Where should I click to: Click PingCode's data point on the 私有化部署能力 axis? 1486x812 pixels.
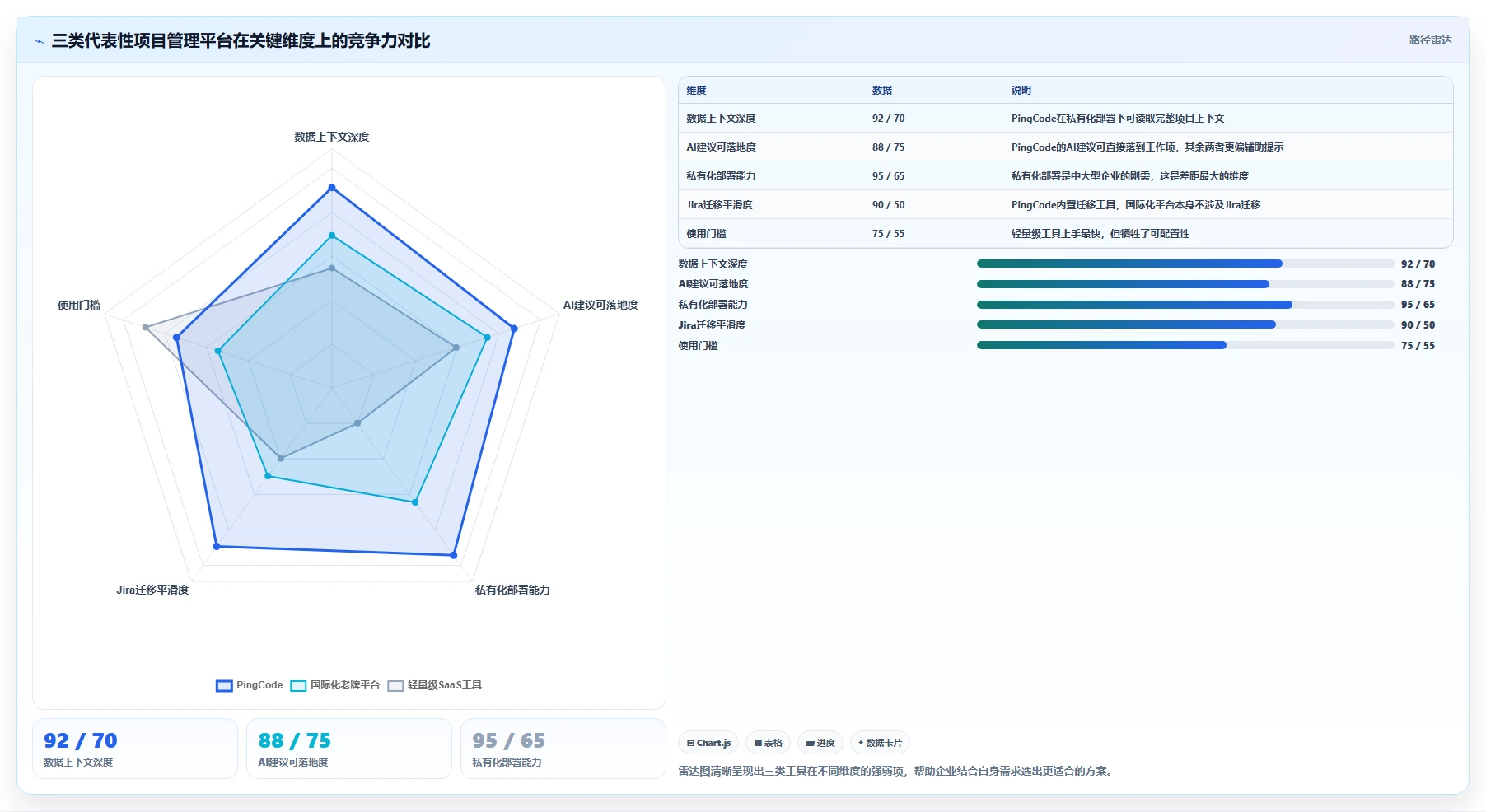coord(454,555)
